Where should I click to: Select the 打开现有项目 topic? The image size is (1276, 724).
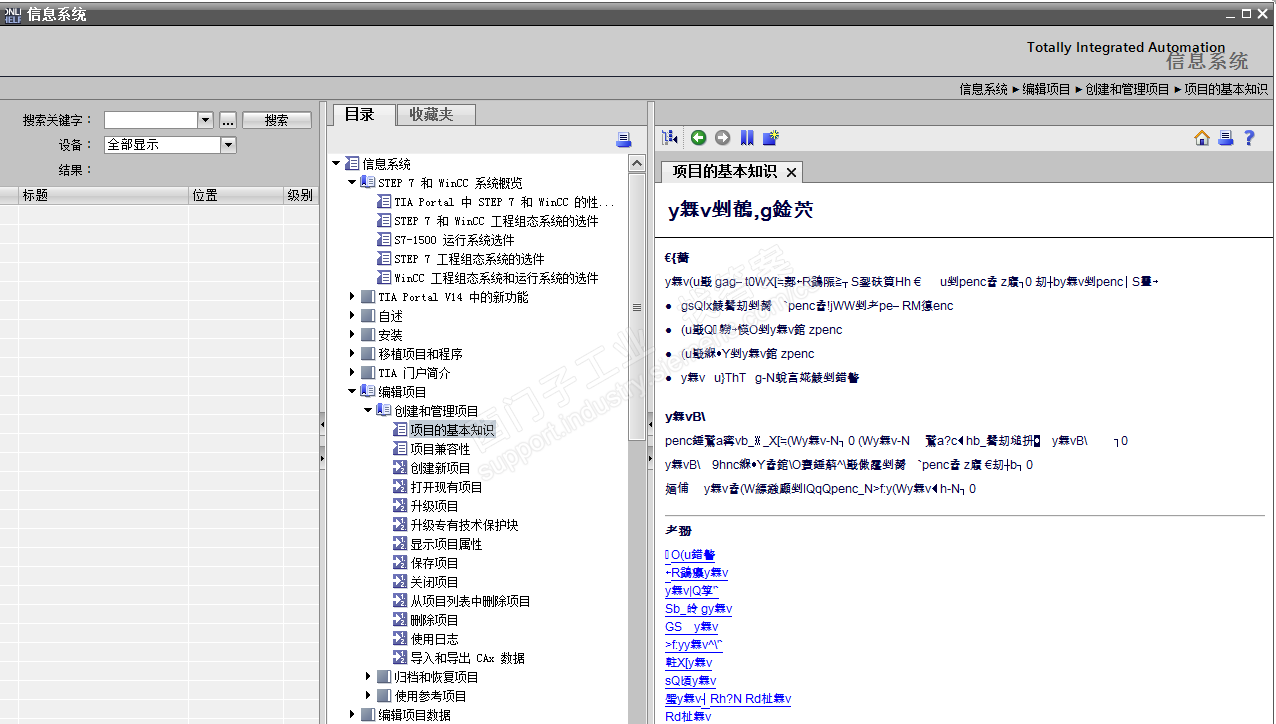pyautogui.click(x=446, y=487)
